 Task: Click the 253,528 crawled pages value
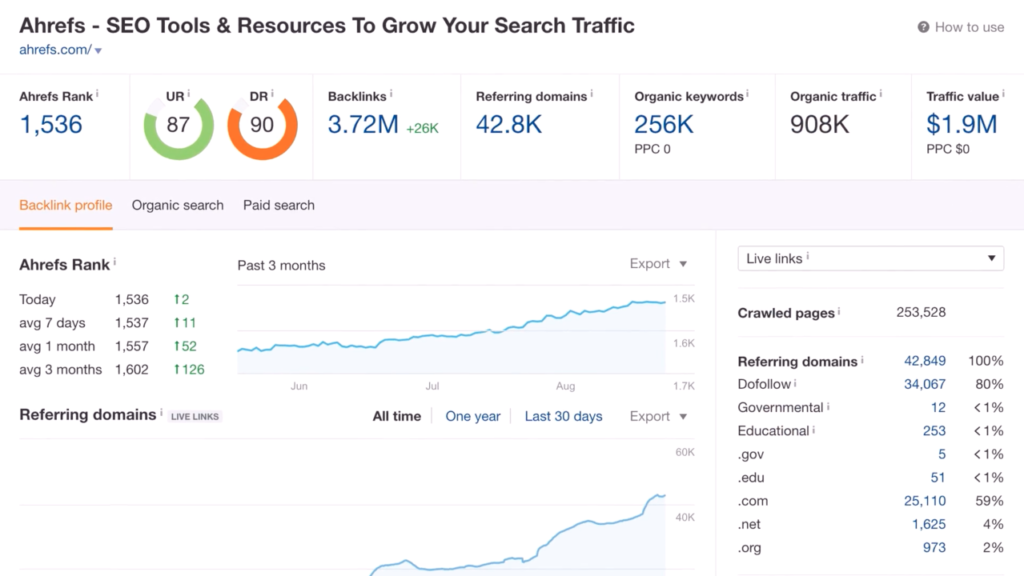921,312
